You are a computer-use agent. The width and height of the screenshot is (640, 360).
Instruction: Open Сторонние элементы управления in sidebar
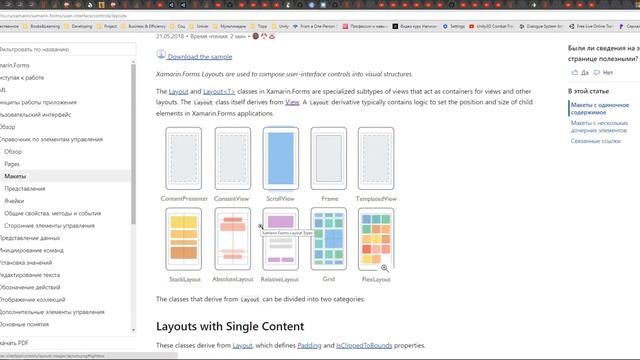[x=49, y=225]
